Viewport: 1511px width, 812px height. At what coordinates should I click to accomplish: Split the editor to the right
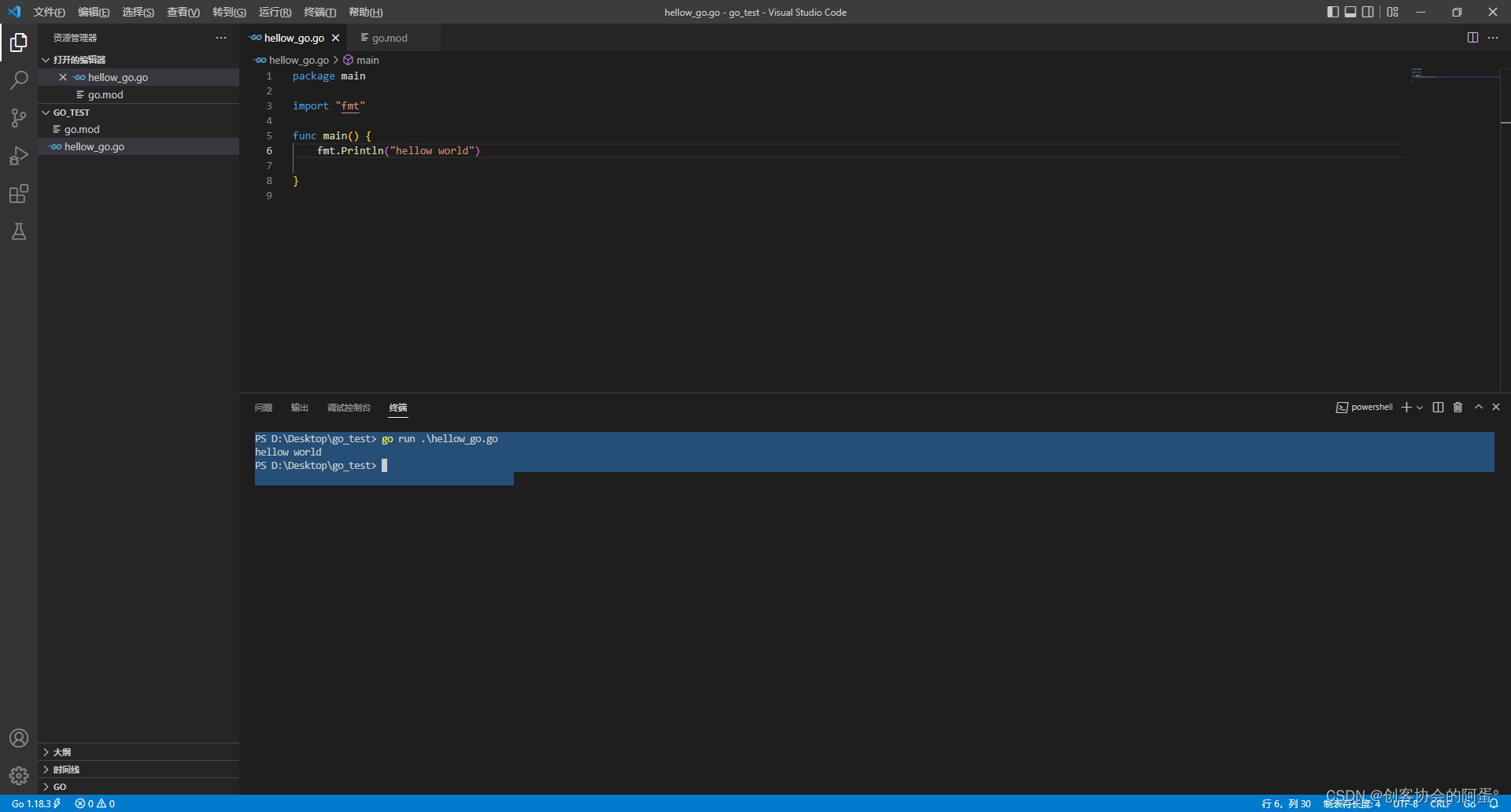[1472, 38]
